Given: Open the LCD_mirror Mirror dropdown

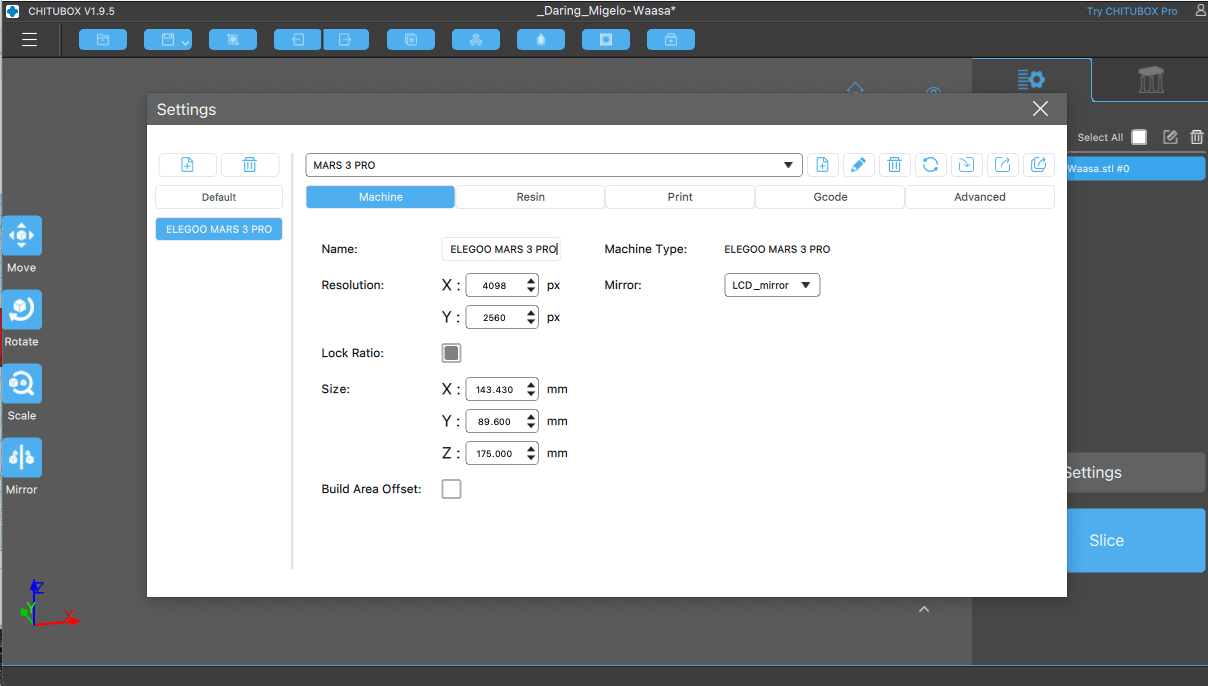Looking at the screenshot, I should [771, 285].
